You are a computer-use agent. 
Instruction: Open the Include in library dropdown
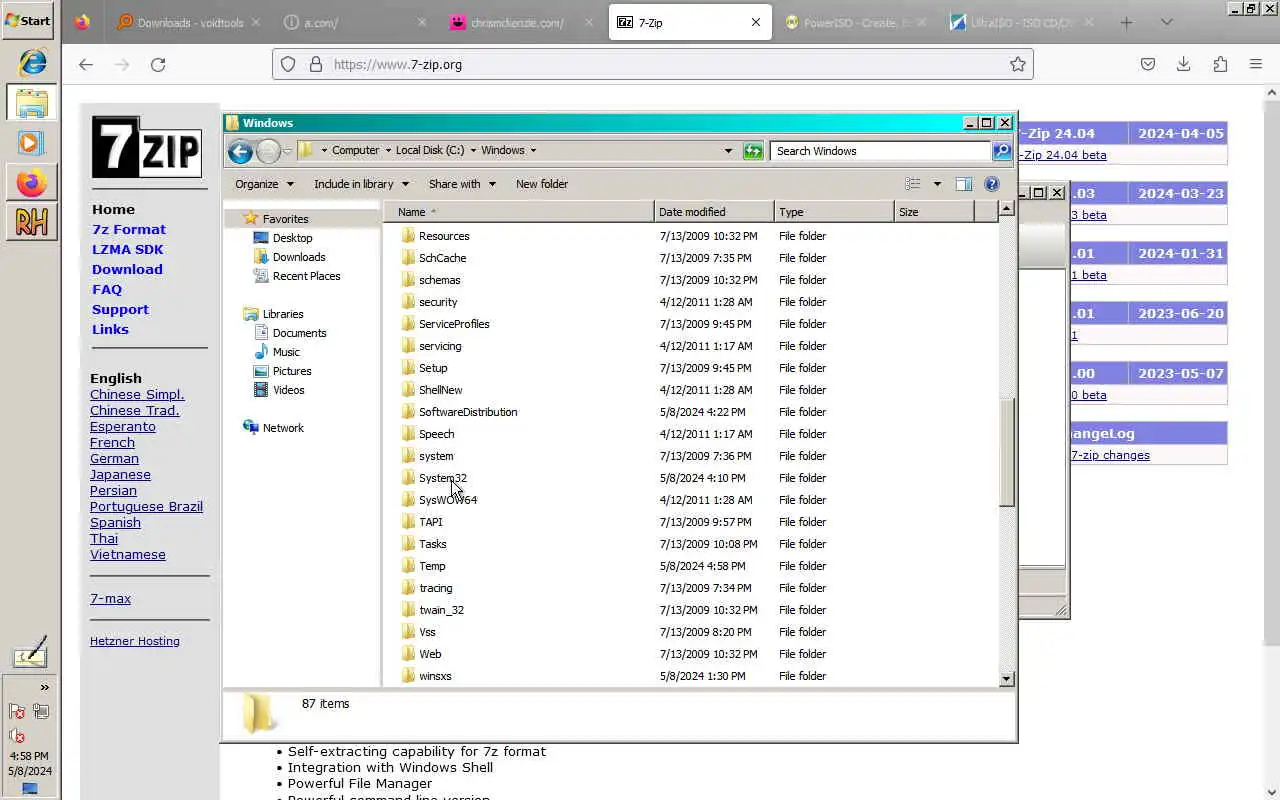[x=361, y=184]
